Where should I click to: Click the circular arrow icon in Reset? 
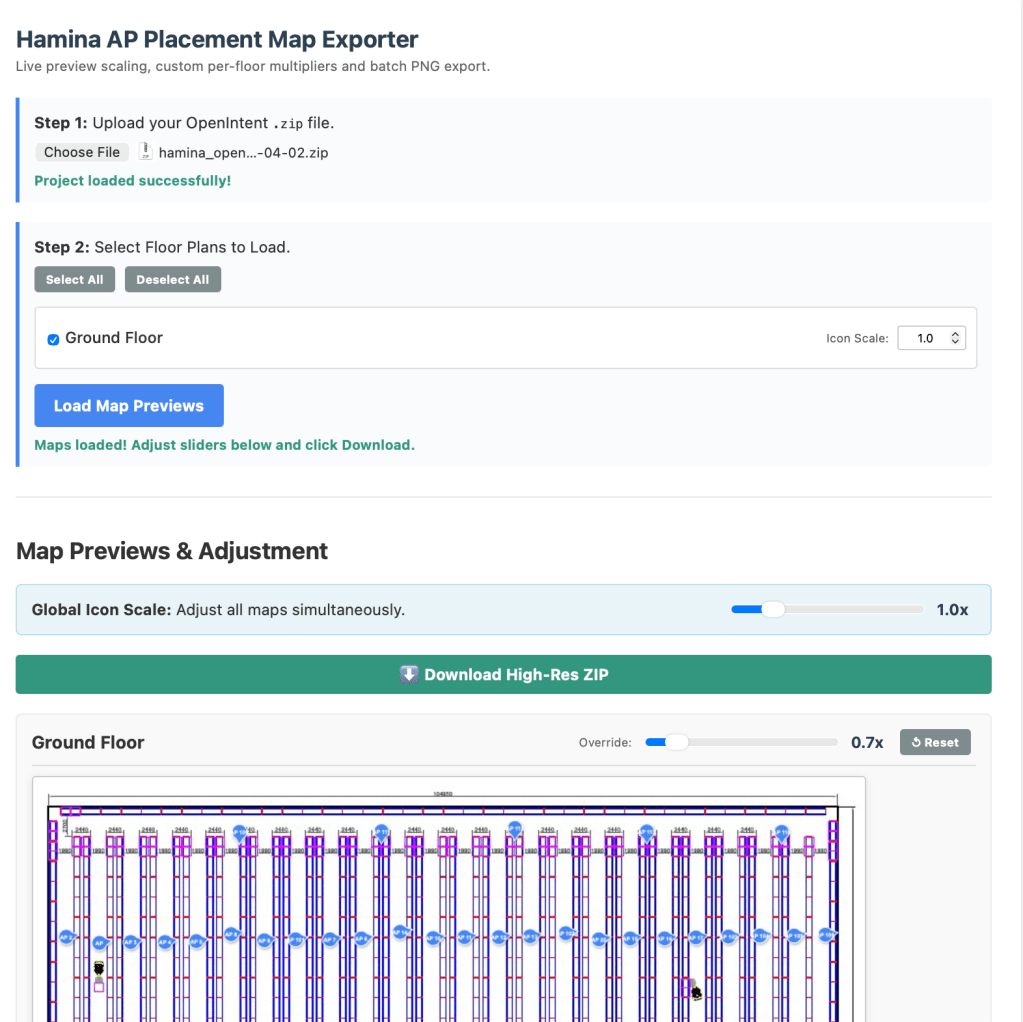[x=916, y=743]
